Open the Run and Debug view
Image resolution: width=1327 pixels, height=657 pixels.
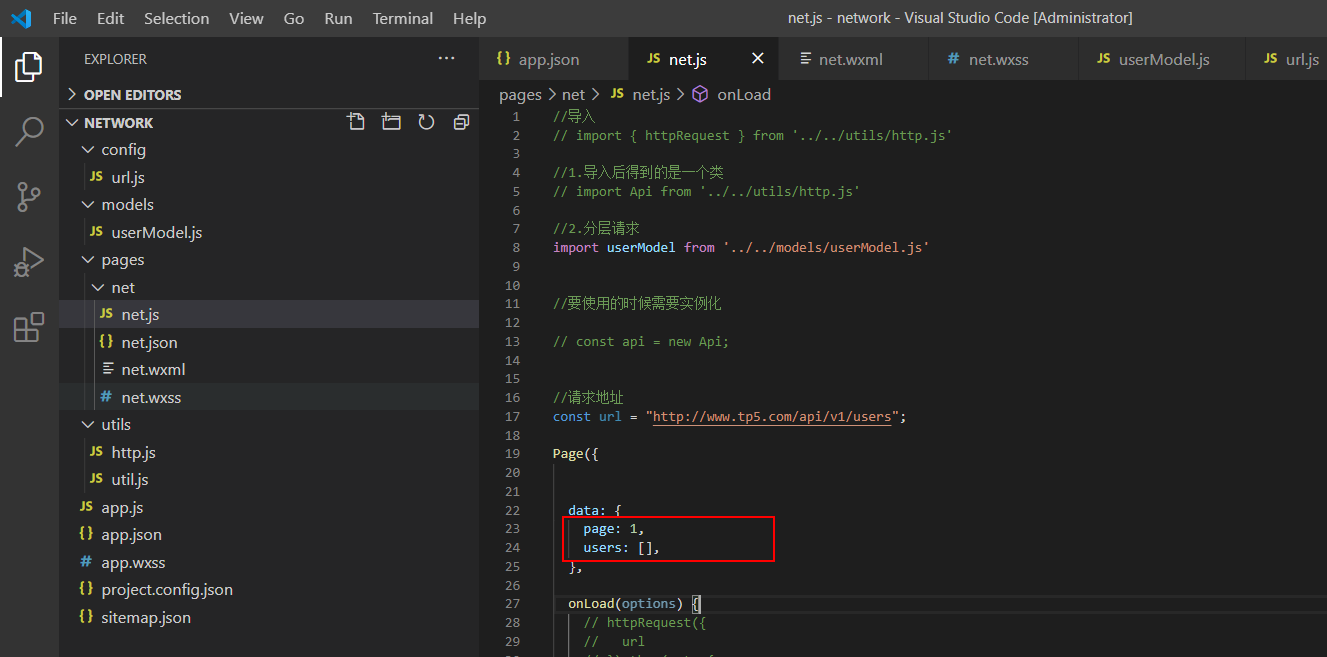(x=29, y=262)
